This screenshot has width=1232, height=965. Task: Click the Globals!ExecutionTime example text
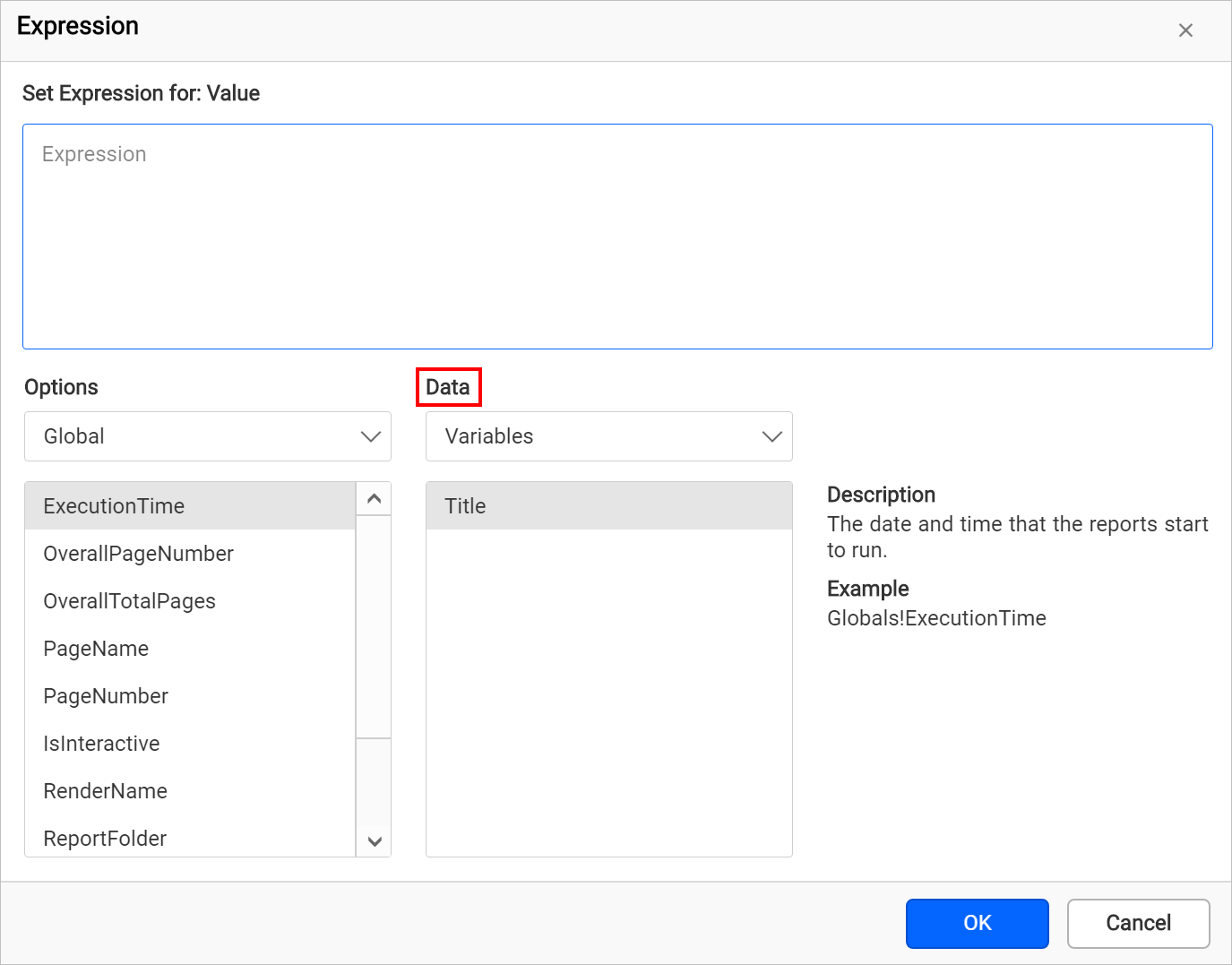point(936,617)
